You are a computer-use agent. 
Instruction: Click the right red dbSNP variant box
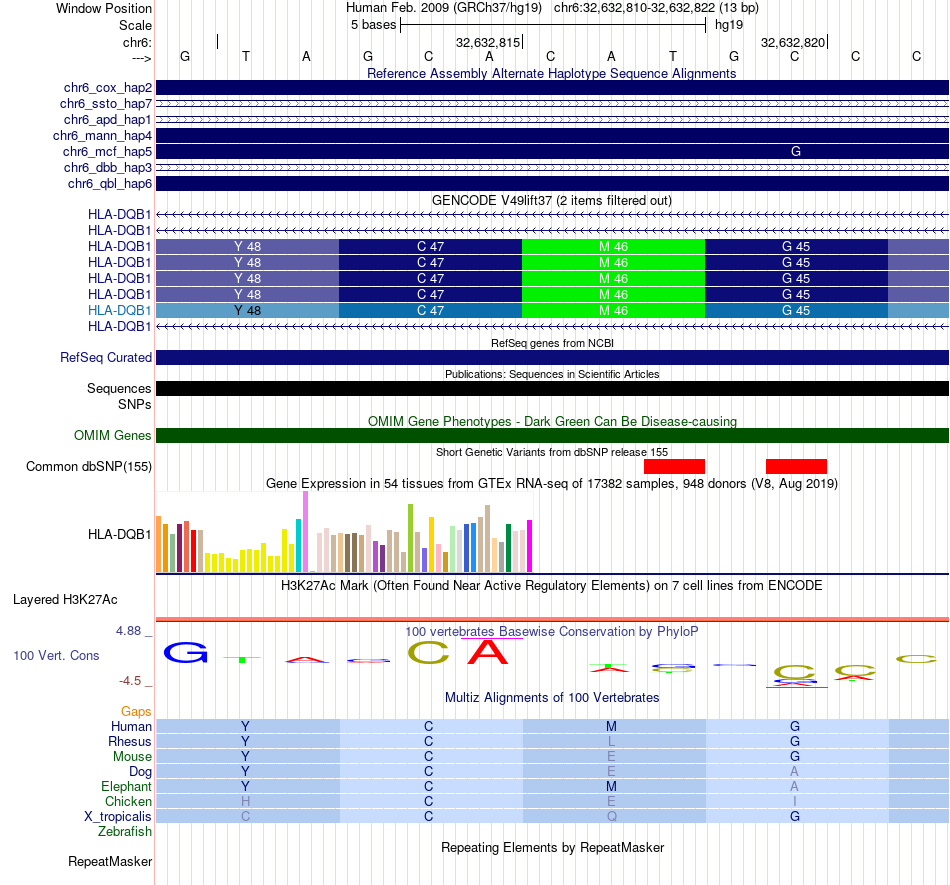tap(796, 466)
